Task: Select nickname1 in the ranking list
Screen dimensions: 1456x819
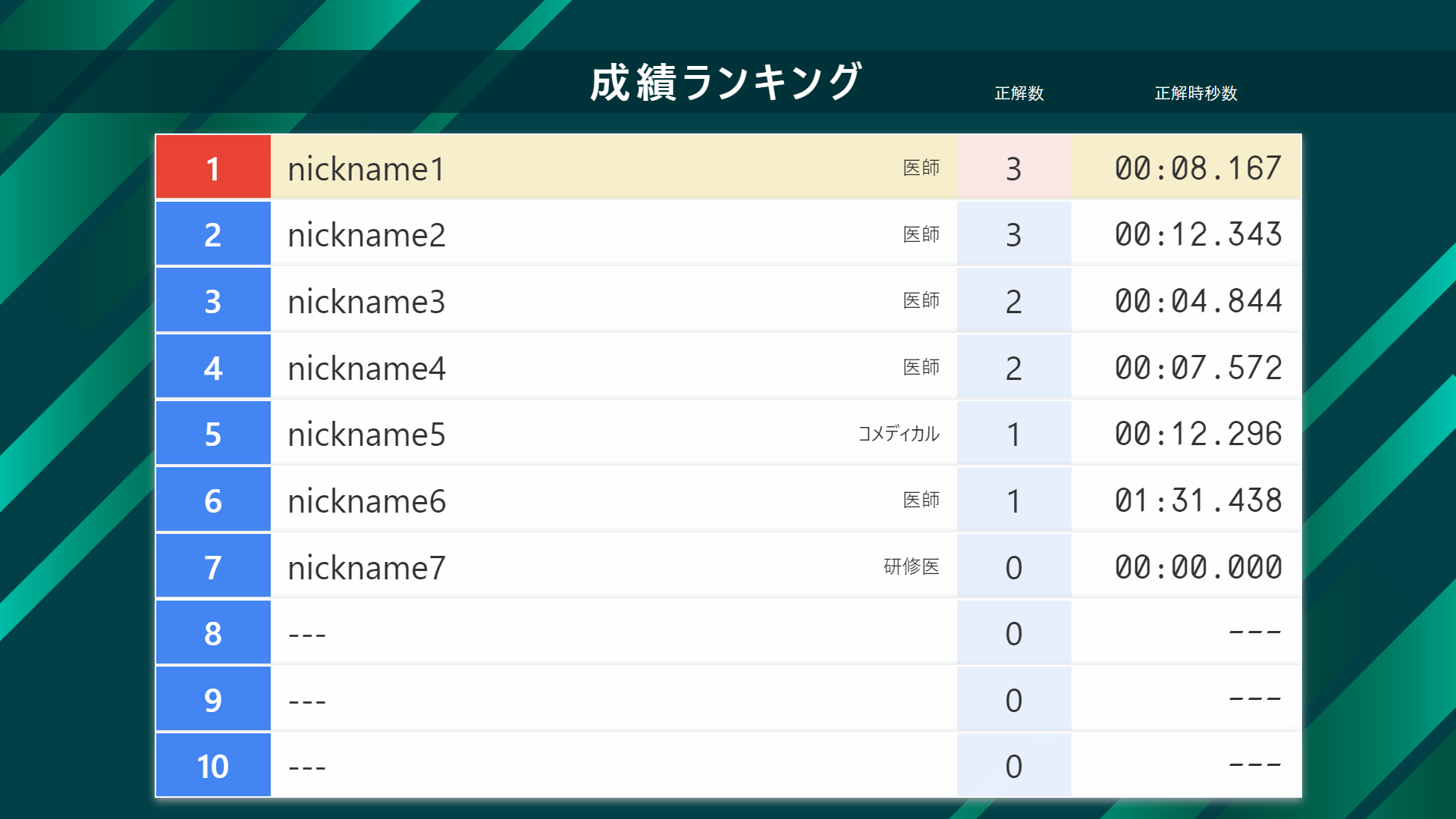Action: pos(366,169)
